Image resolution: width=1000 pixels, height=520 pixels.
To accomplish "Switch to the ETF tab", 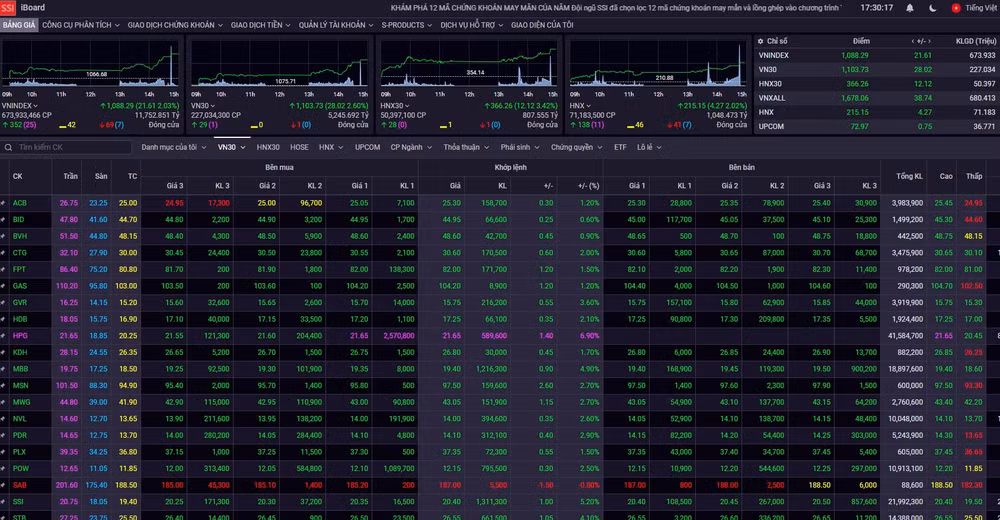I will (x=620, y=147).
